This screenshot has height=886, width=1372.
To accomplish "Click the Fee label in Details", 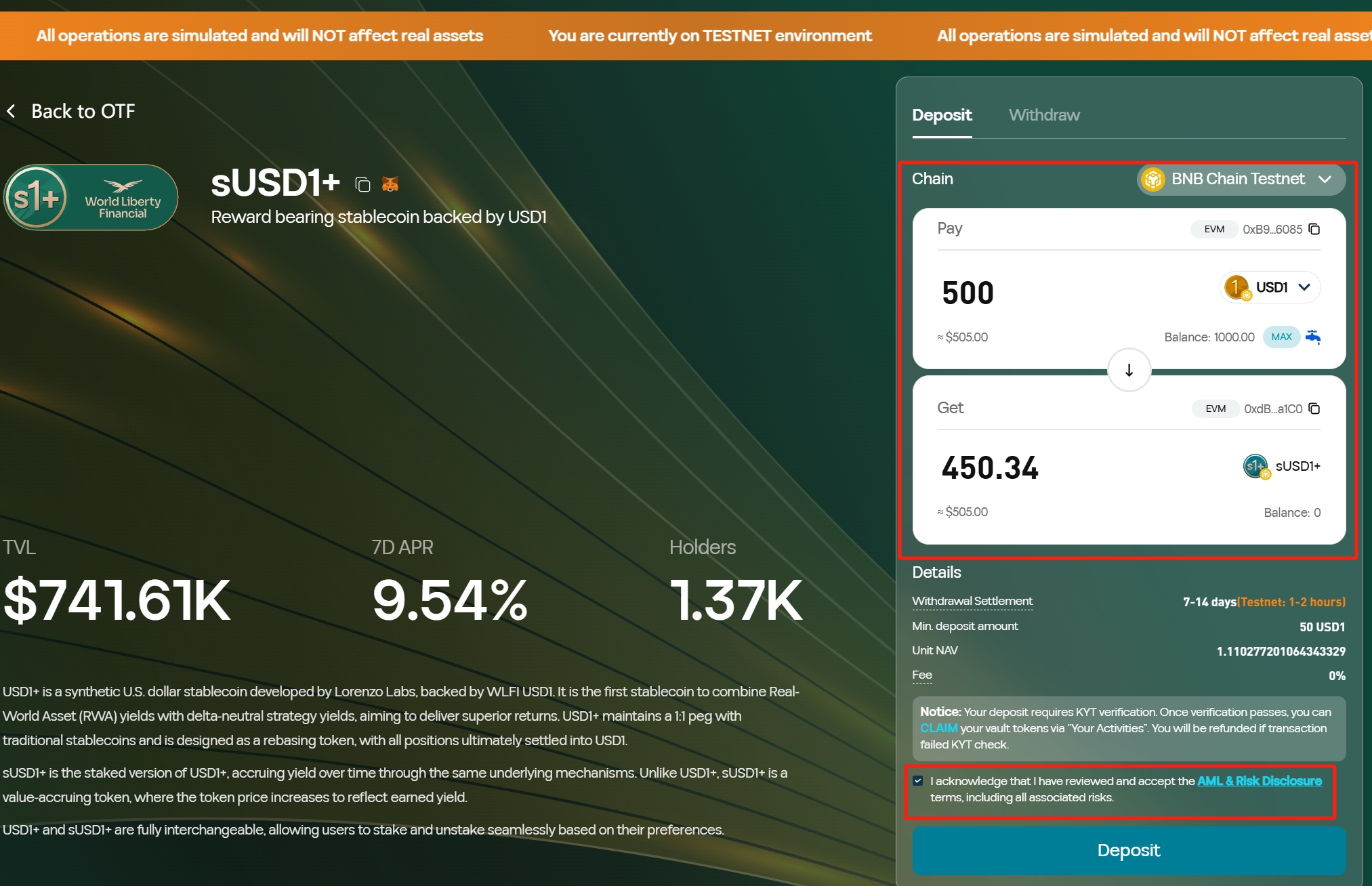I will [922, 675].
